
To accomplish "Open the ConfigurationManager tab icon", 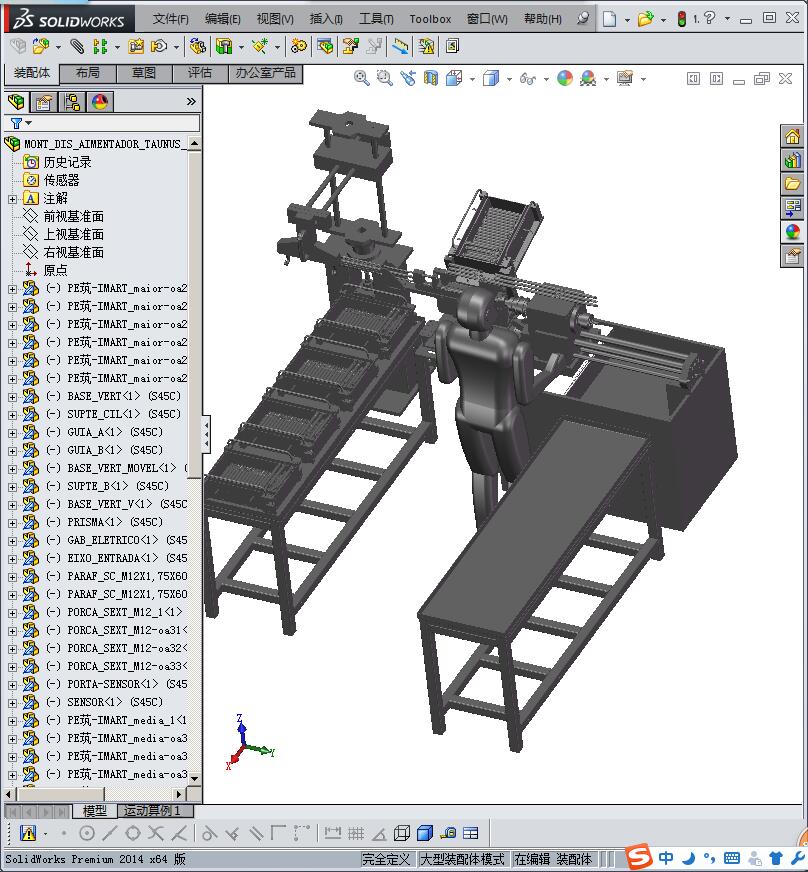I will point(72,102).
